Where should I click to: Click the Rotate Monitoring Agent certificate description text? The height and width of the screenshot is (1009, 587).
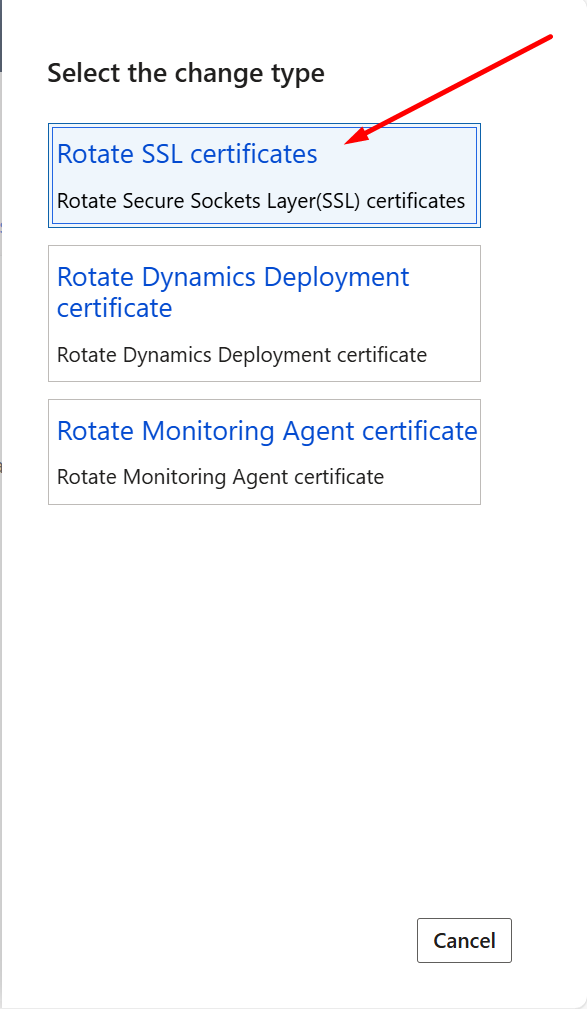coord(220,477)
